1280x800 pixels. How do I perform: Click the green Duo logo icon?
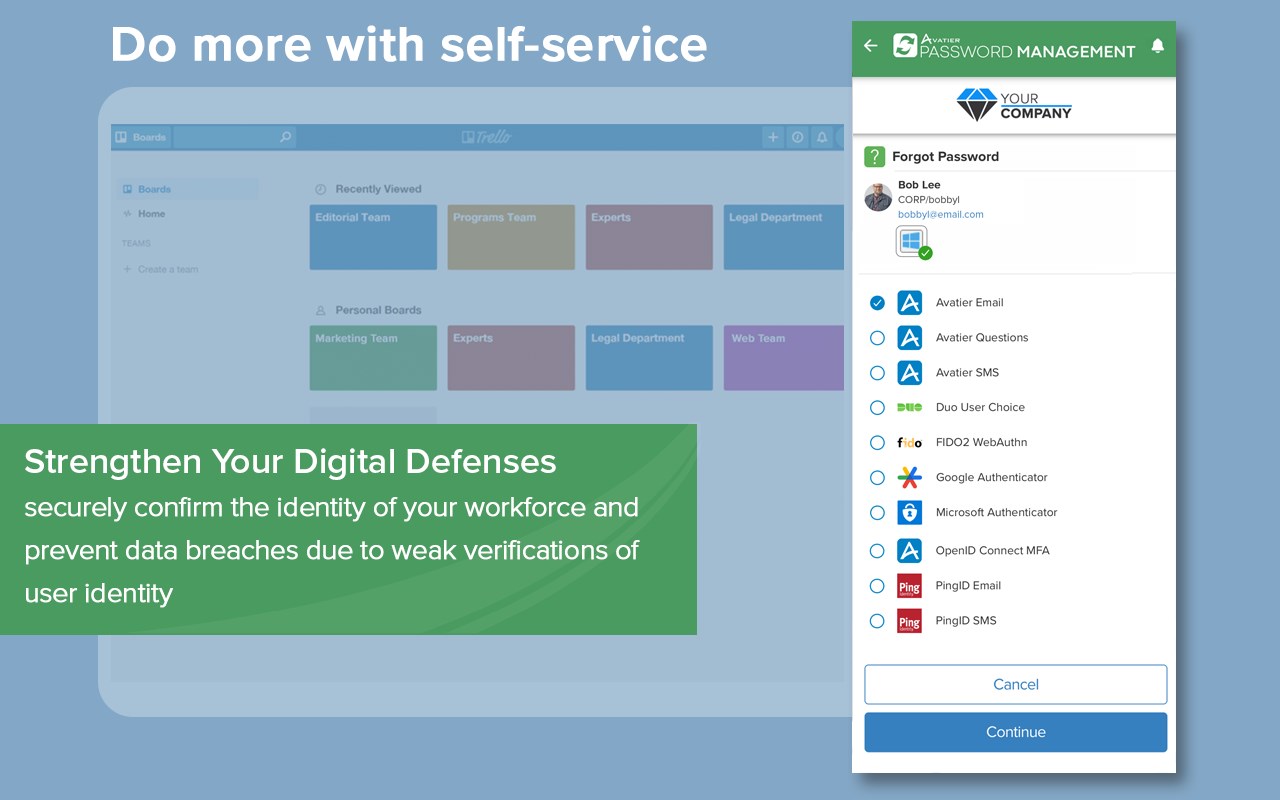pos(909,408)
